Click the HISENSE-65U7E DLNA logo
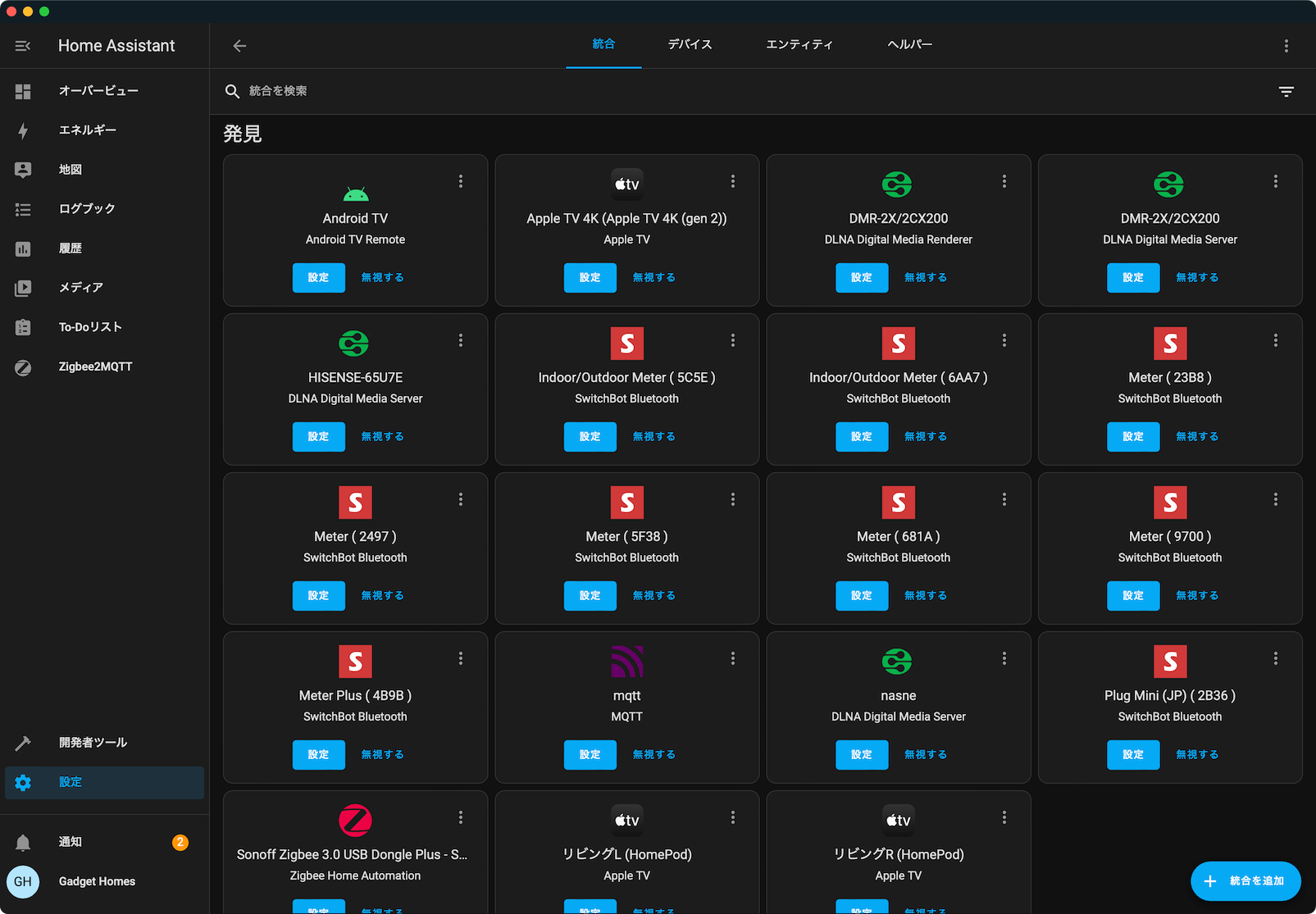This screenshot has width=1316, height=914. pyautogui.click(x=355, y=343)
